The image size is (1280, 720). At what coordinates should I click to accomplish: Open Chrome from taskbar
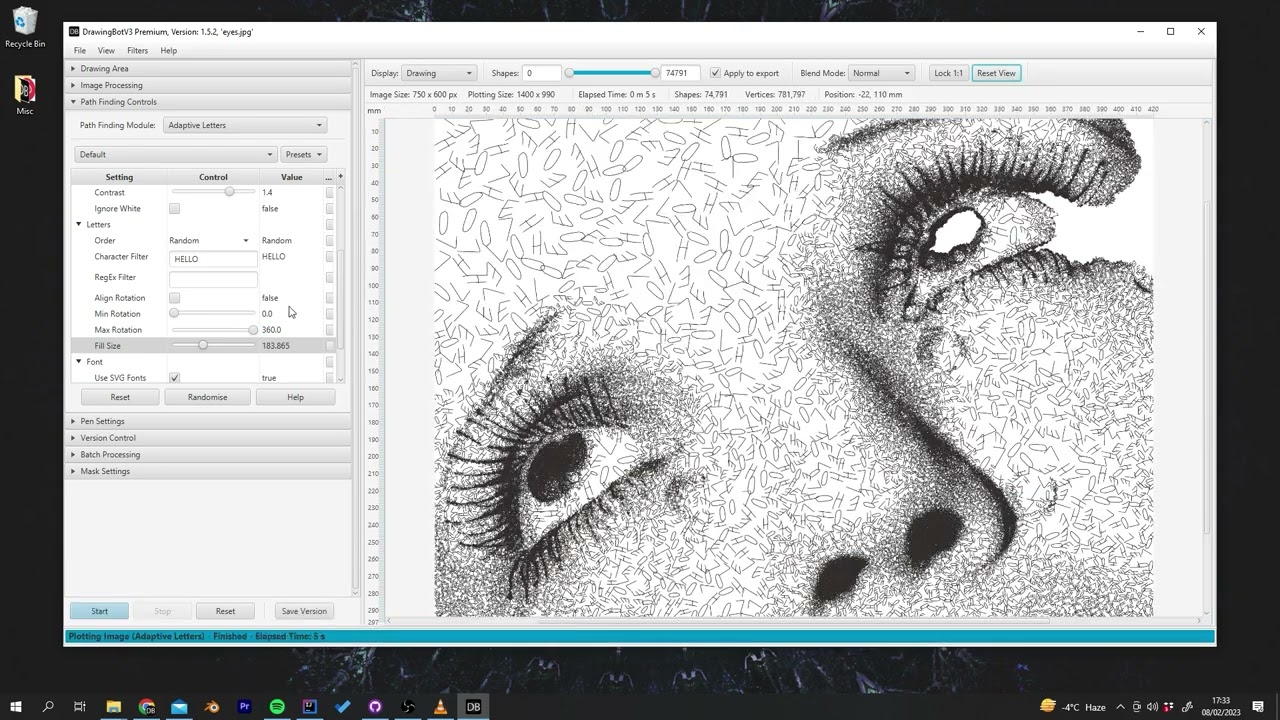(x=146, y=707)
